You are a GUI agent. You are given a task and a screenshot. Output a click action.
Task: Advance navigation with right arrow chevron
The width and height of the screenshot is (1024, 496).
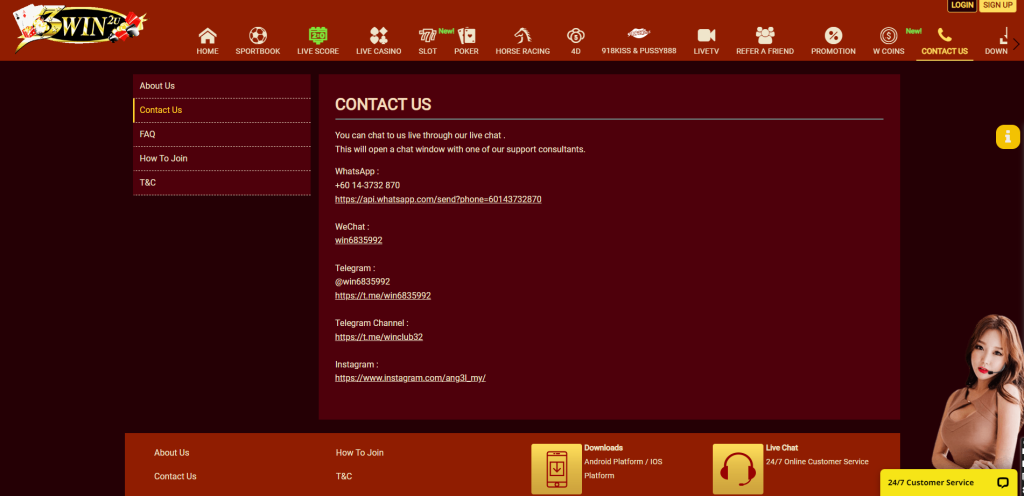click(x=1016, y=44)
